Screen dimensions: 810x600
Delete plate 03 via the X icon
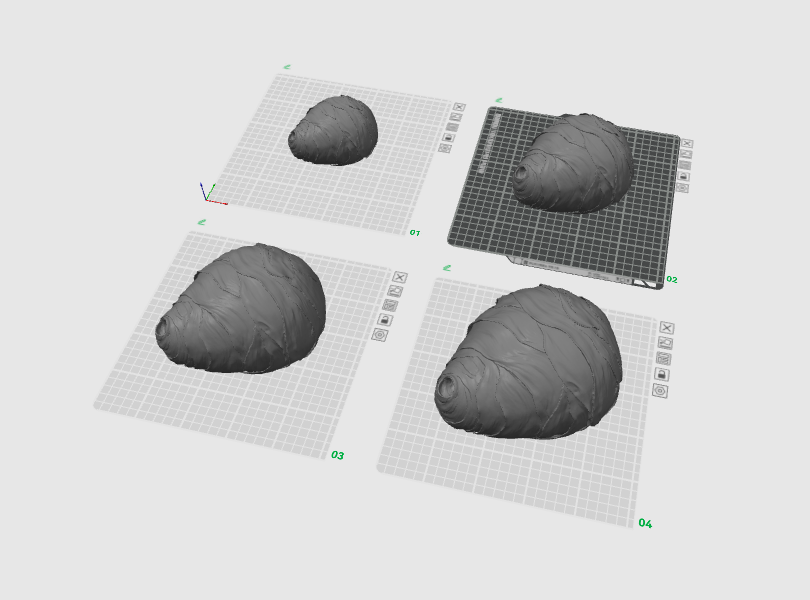pyautogui.click(x=400, y=277)
